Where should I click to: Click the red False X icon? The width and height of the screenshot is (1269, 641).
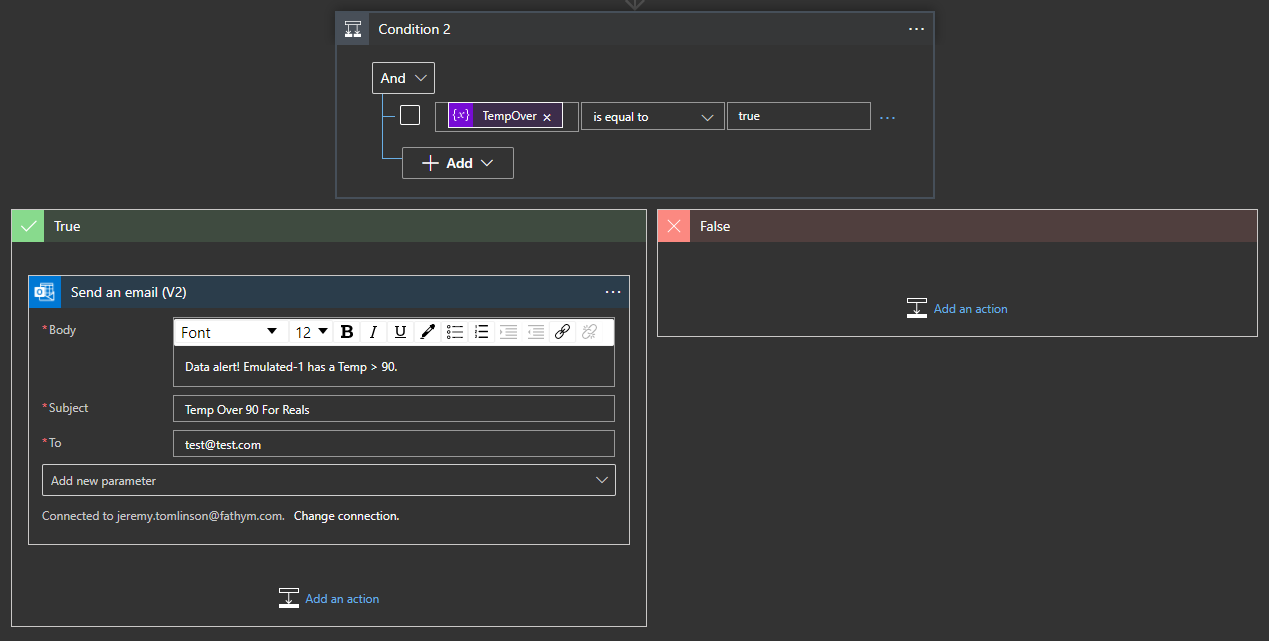coord(674,226)
